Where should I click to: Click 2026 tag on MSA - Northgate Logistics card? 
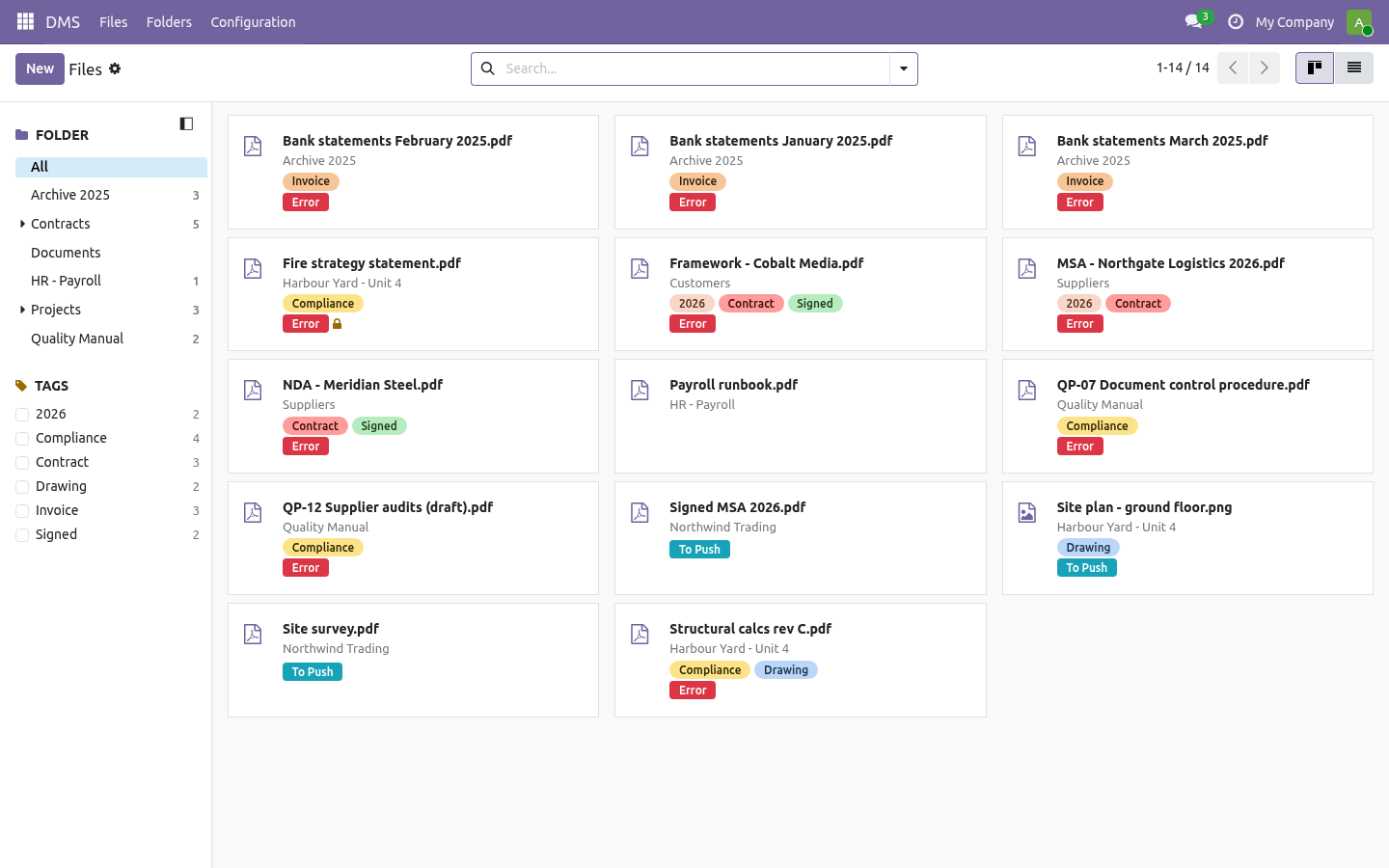(x=1079, y=304)
